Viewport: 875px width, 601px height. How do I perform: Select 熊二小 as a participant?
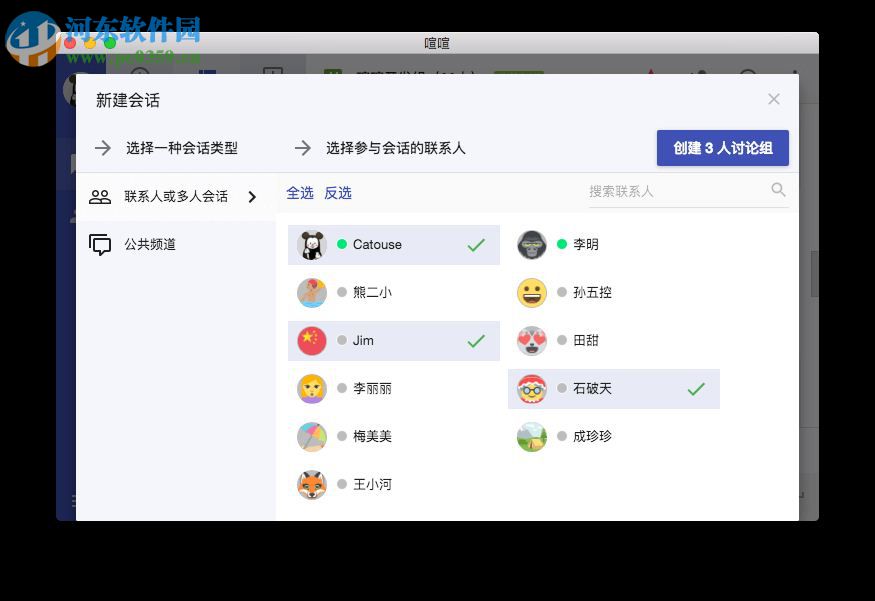tap(394, 292)
